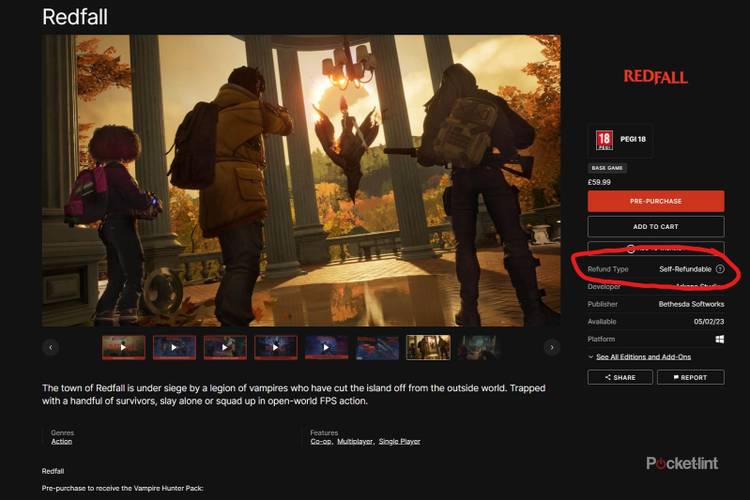This screenshot has height=500, width=750.
Task: Open the Co-op feature link
Action: [321, 441]
